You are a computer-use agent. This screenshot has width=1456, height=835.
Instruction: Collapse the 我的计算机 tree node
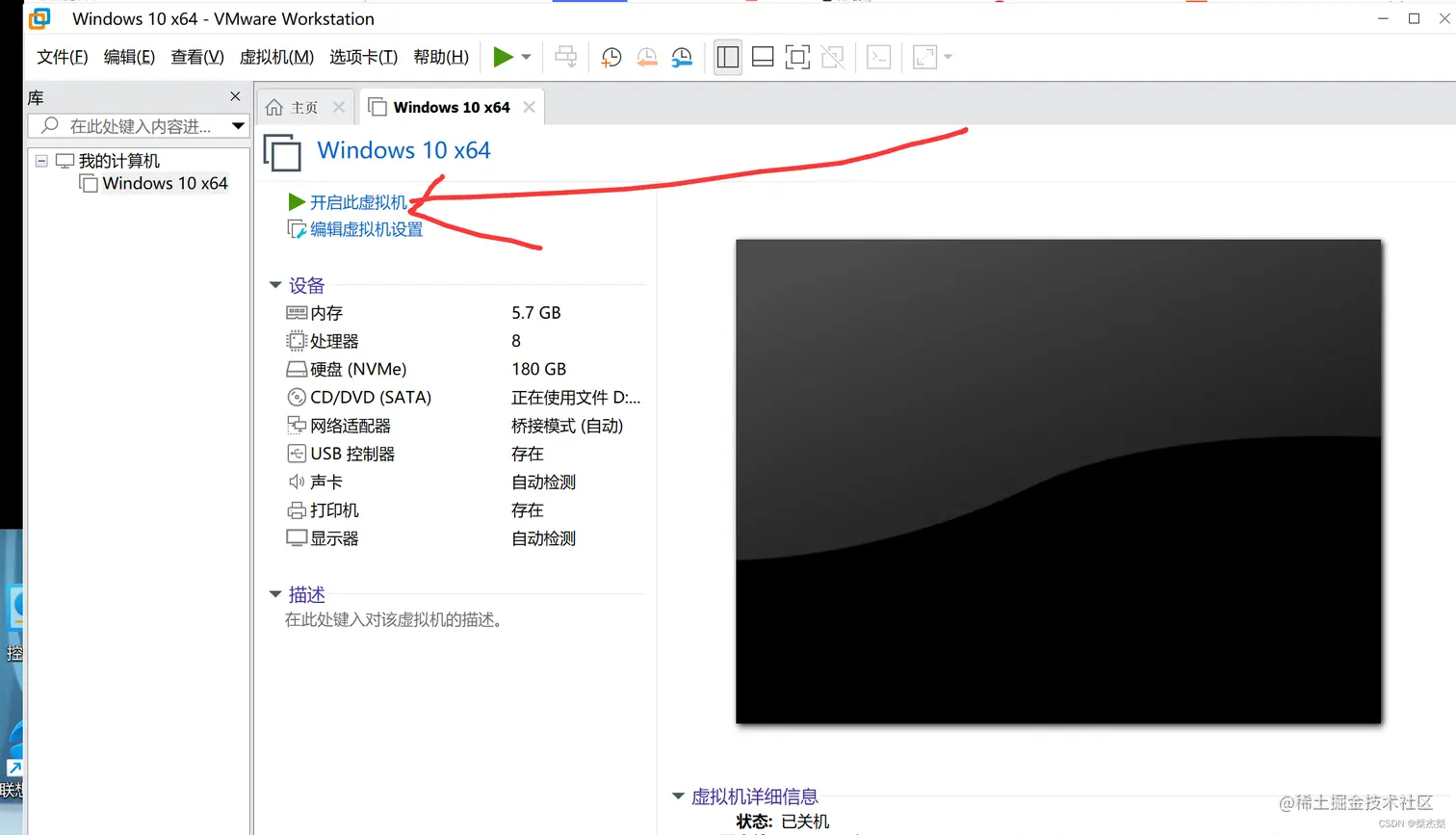point(41,161)
